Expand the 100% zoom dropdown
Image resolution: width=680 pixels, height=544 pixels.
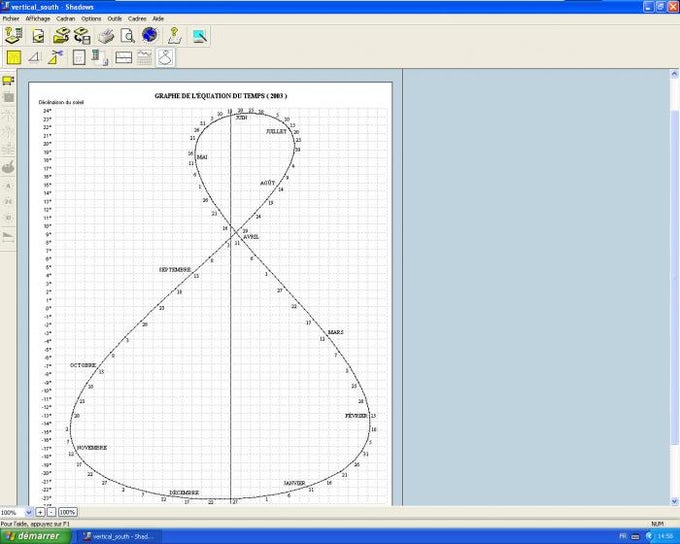[29, 512]
